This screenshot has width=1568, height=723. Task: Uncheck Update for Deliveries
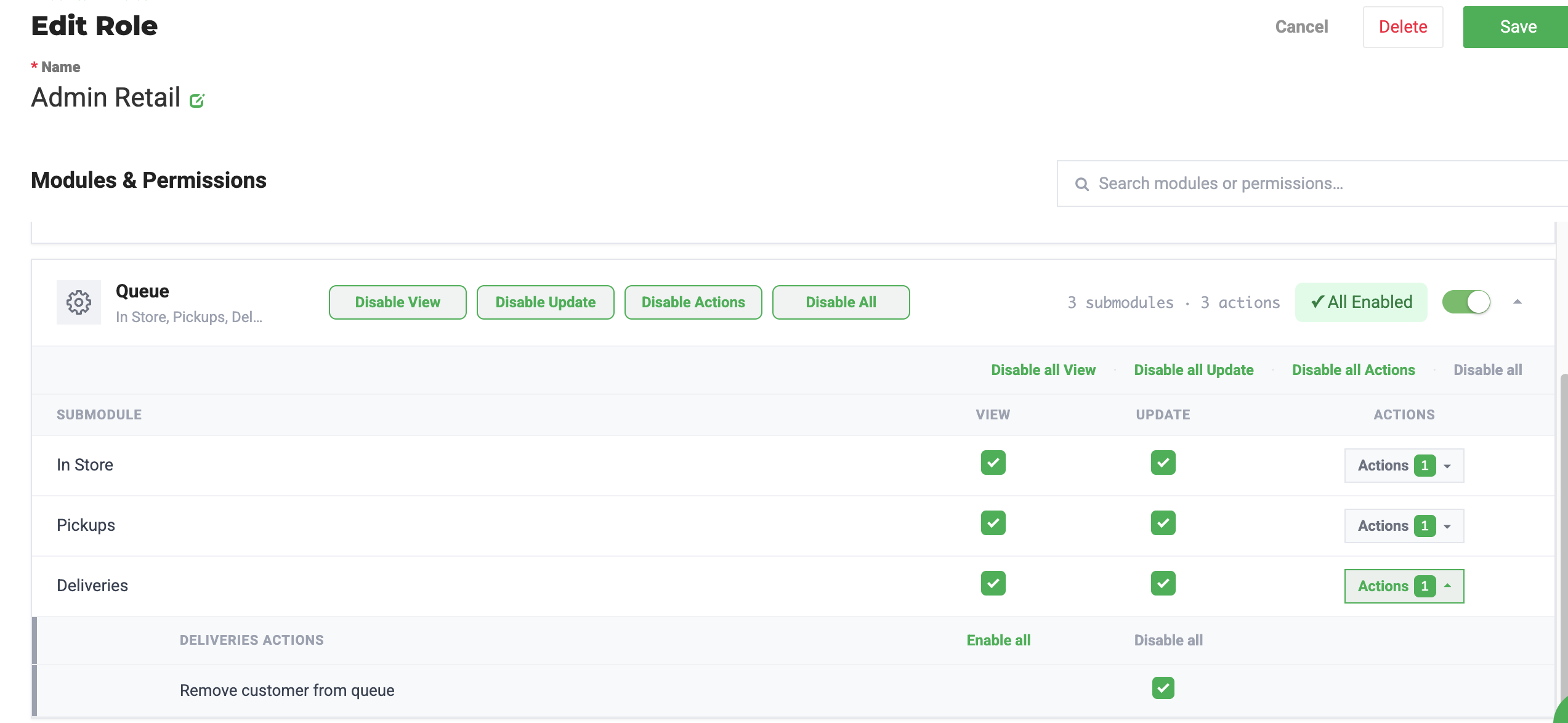[x=1163, y=583]
